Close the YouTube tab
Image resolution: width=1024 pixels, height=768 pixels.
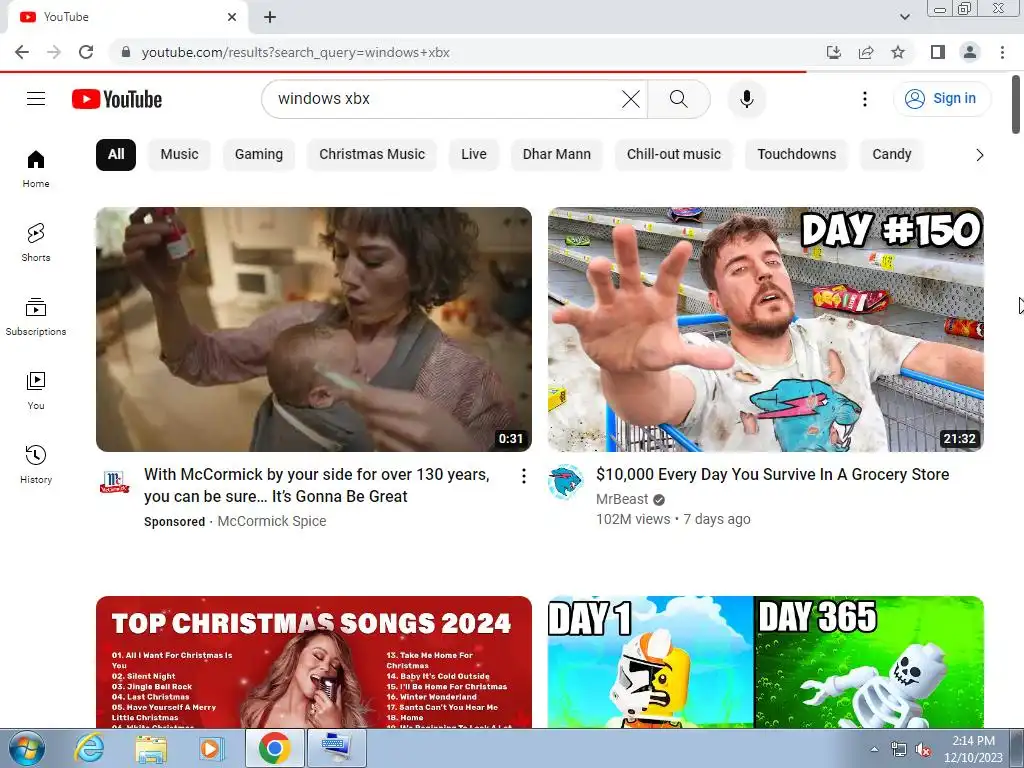pos(232,17)
